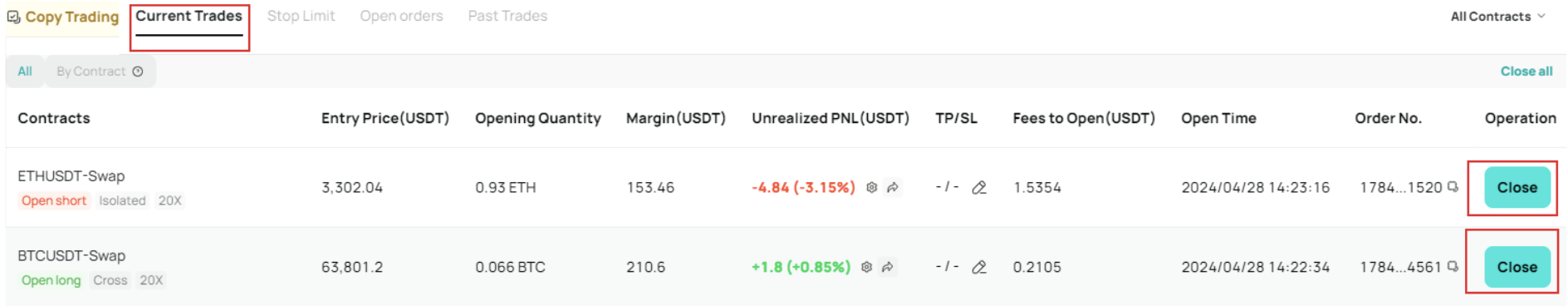Share the ETHUSDT unrealized PNL
This screenshot has height=306, width=1568.
(x=893, y=188)
